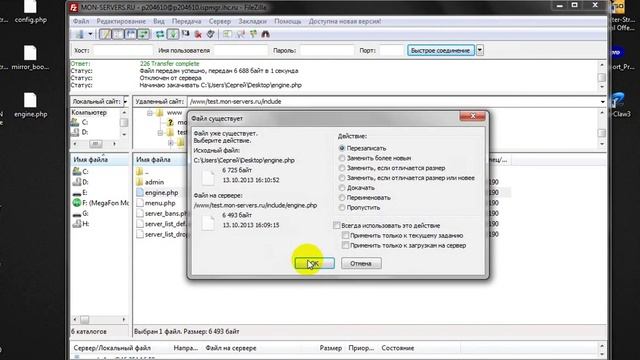
Task: Select menu.php in the remote file list
Action: point(160,203)
